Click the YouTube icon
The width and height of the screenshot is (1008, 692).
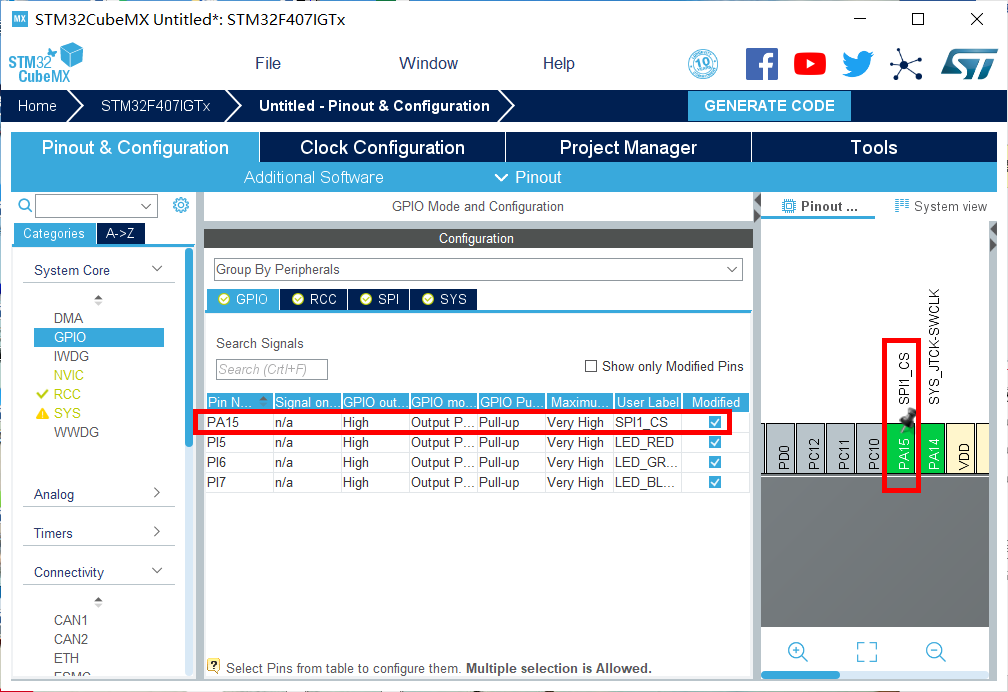click(x=809, y=64)
